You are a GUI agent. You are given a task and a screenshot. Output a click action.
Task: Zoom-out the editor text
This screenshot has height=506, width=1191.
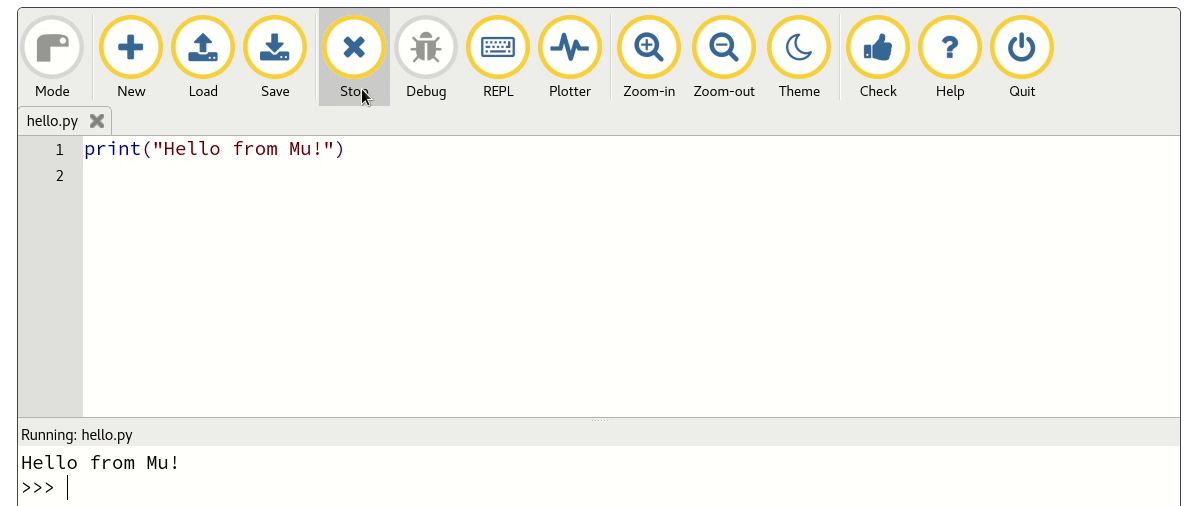[x=724, y=57]
